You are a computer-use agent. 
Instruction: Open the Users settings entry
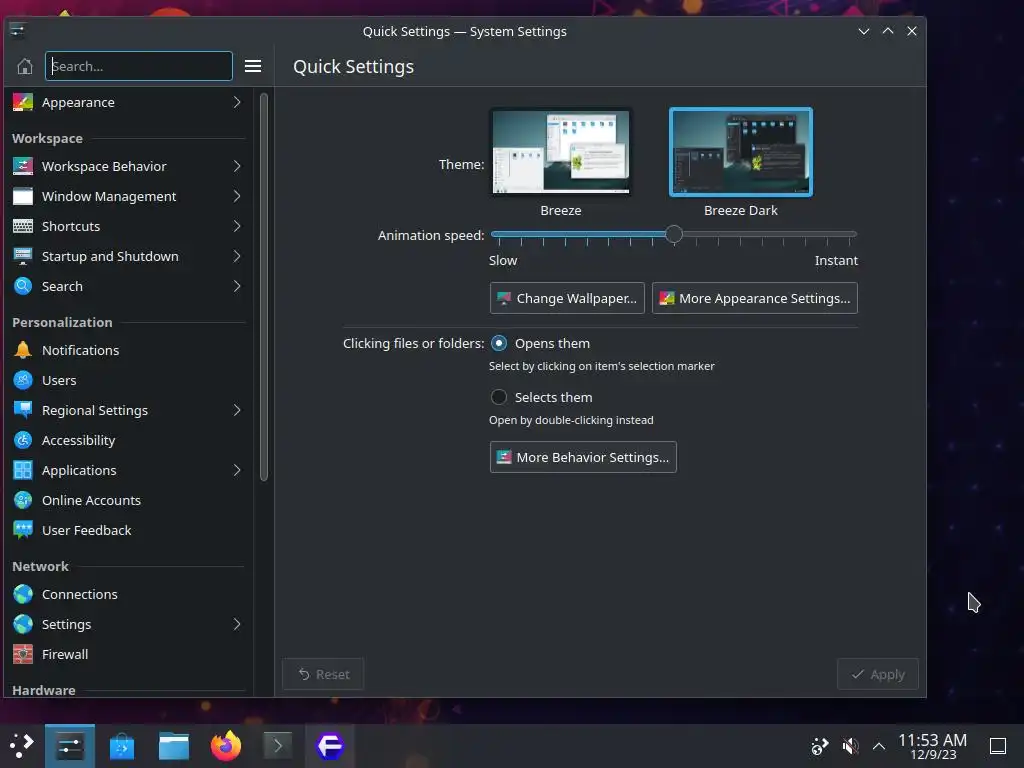(128, 381)
